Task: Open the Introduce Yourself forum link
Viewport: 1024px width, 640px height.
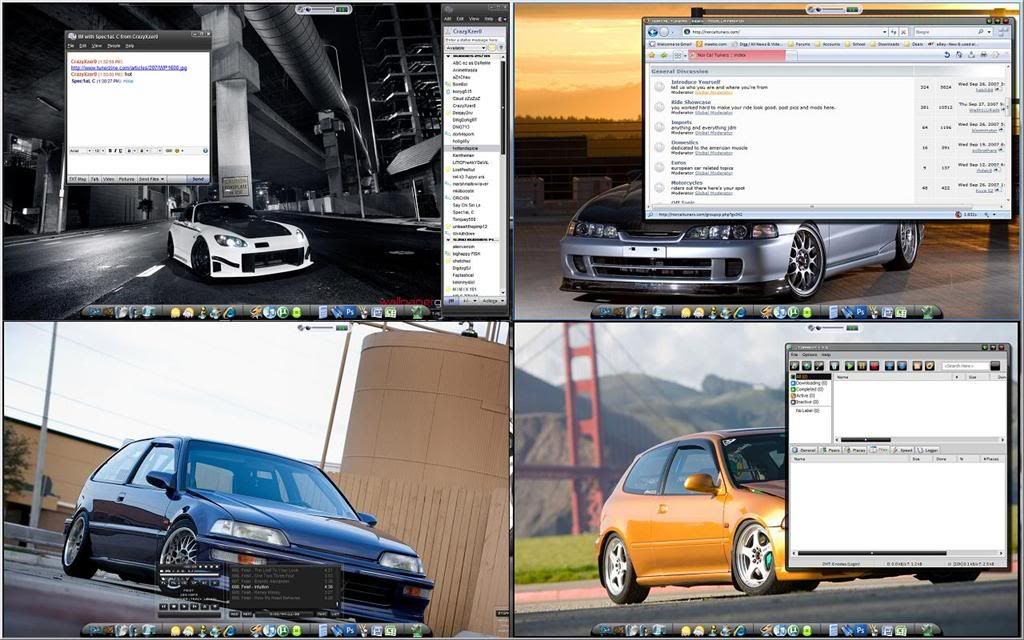Action: click(x=696, y=82)
